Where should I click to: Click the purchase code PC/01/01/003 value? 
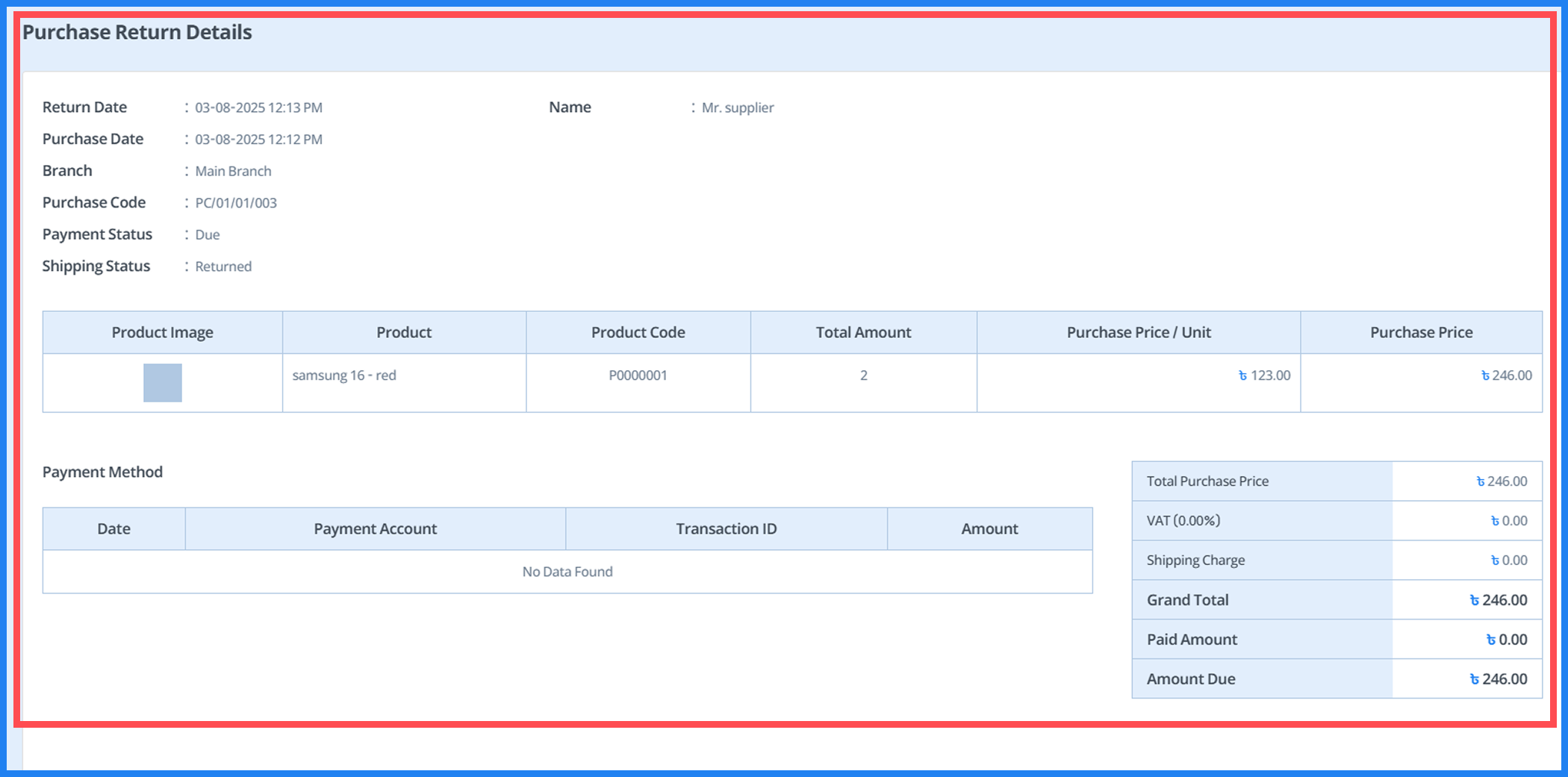point(236,203)
